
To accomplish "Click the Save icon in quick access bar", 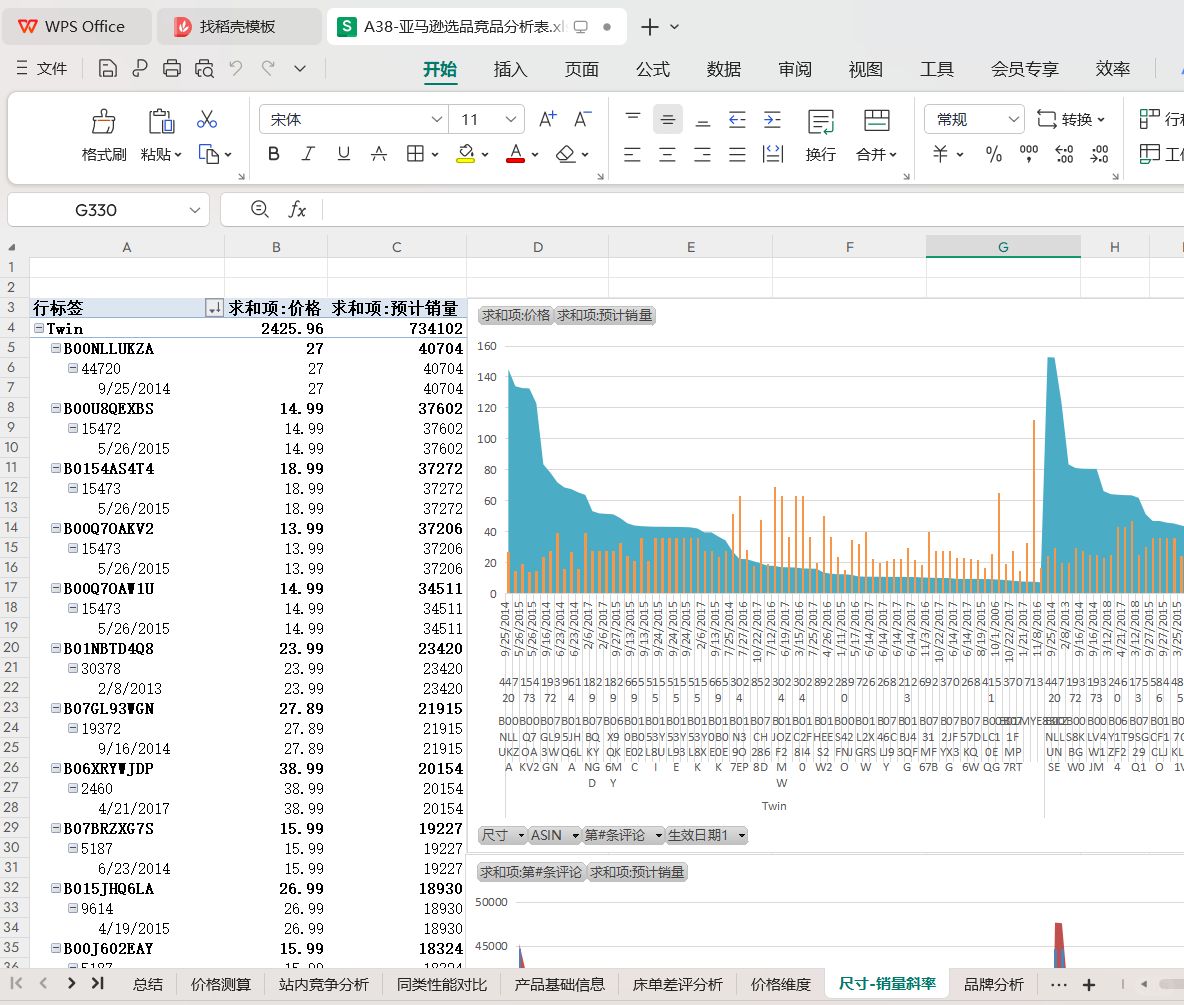I will tap(107, 69).
